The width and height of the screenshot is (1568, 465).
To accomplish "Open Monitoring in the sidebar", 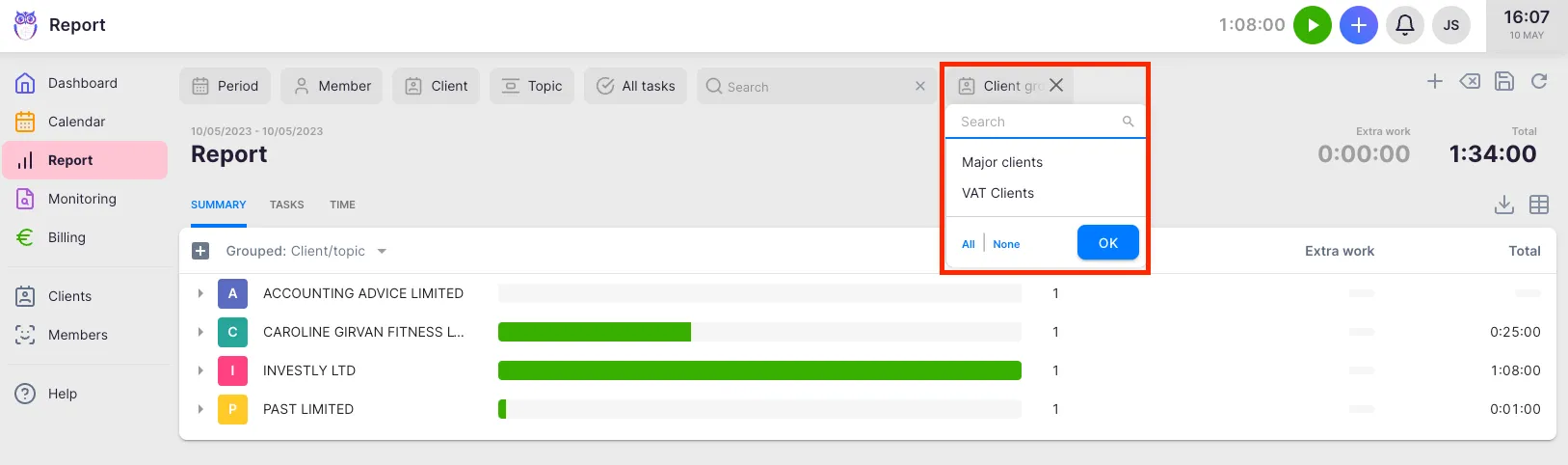I will click(x=82, y=199).
